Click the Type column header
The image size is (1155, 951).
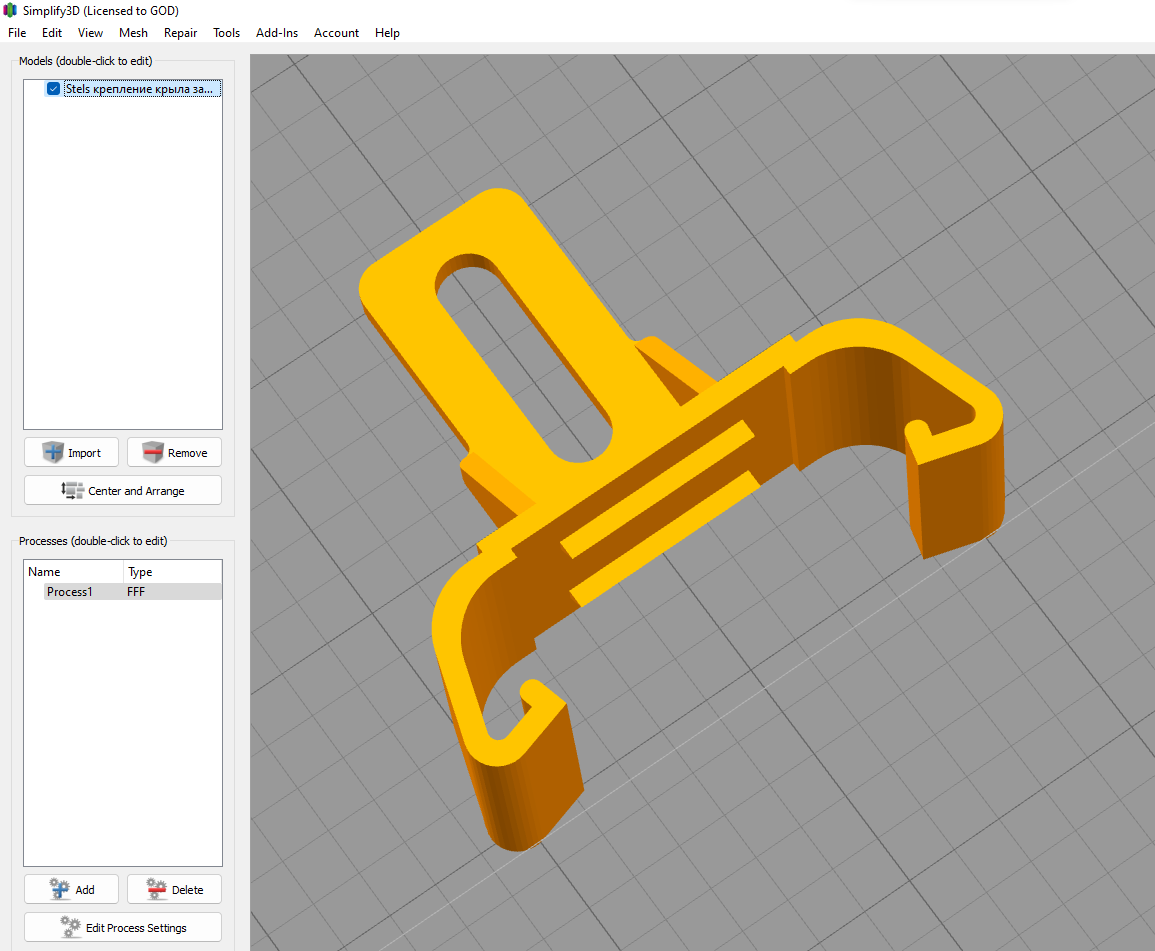[x=140, y=572]
